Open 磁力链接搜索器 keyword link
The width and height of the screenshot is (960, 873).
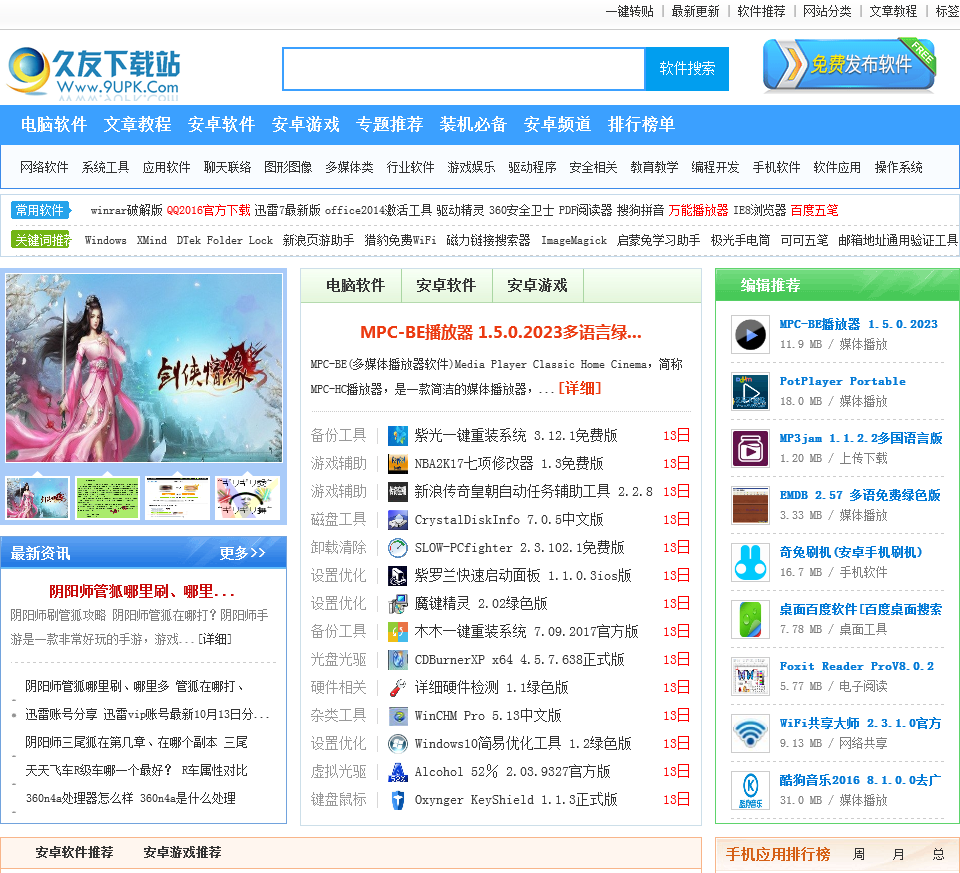tap(488, 241)
